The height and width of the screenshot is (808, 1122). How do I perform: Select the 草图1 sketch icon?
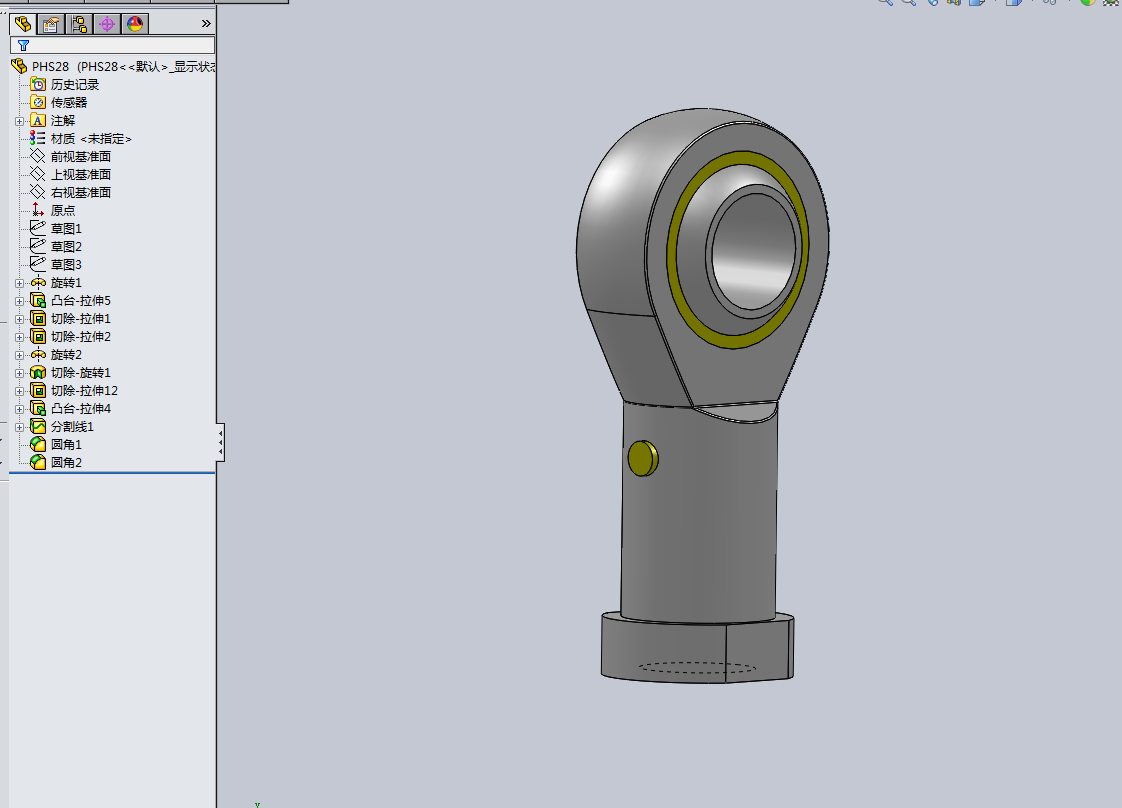pyautogui.click(x=38, y=228)
